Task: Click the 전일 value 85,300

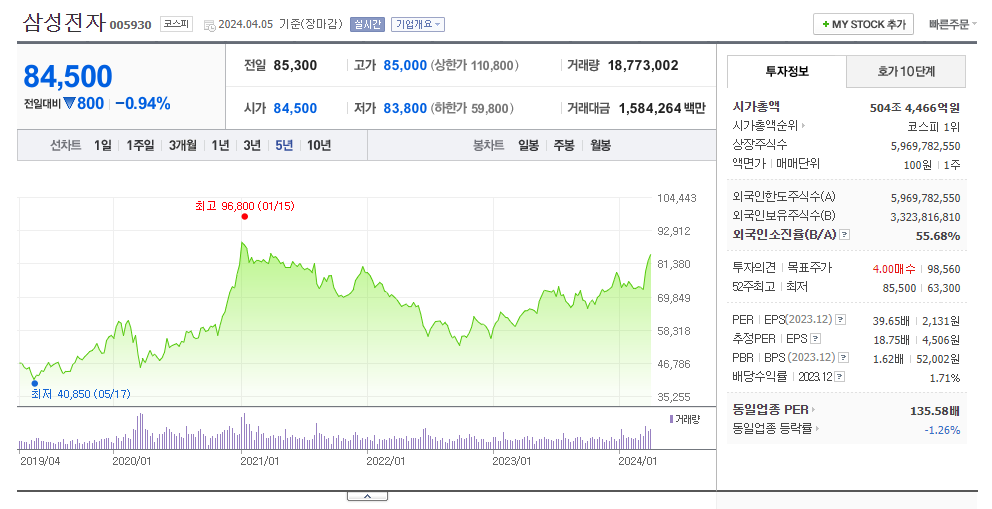Action: pyautogui.click(x=295, y=65)
